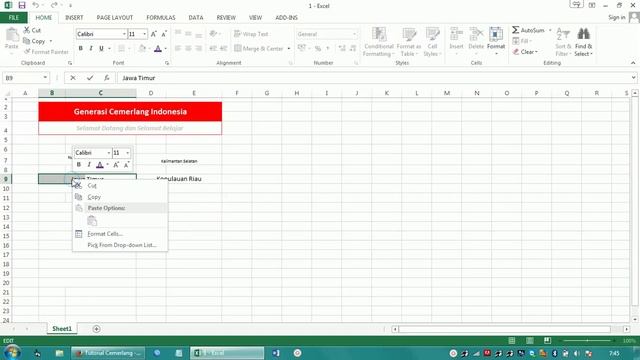The width and height of the screenshot is (640, 360).
Task: Open the FILE tab
Action: [x=13, y=18]
